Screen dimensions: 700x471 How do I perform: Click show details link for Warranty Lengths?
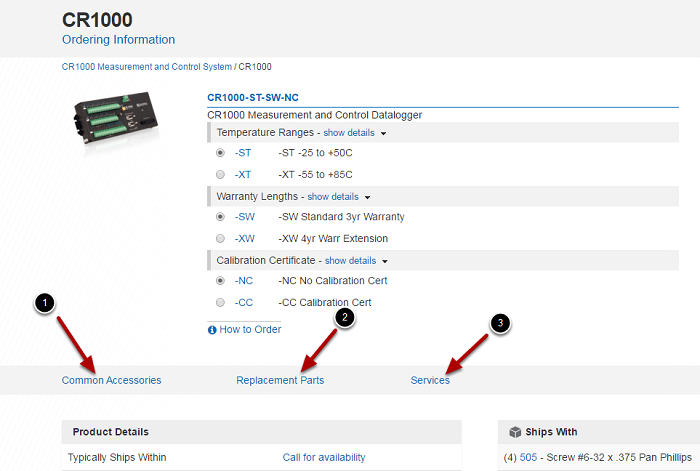(x=333, y=196)
